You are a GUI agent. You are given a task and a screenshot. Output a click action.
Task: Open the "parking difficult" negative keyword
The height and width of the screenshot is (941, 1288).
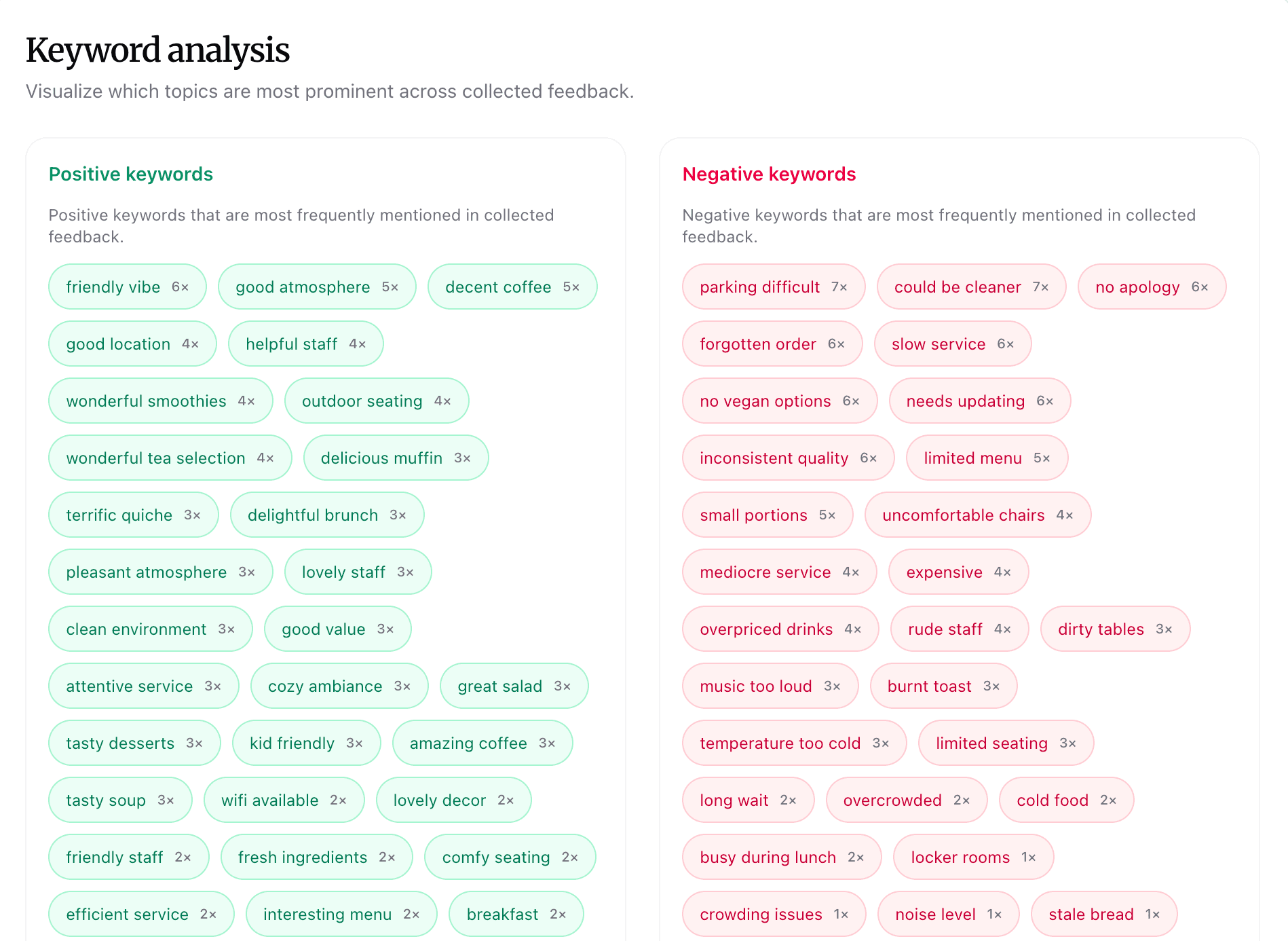click(773, 287)
